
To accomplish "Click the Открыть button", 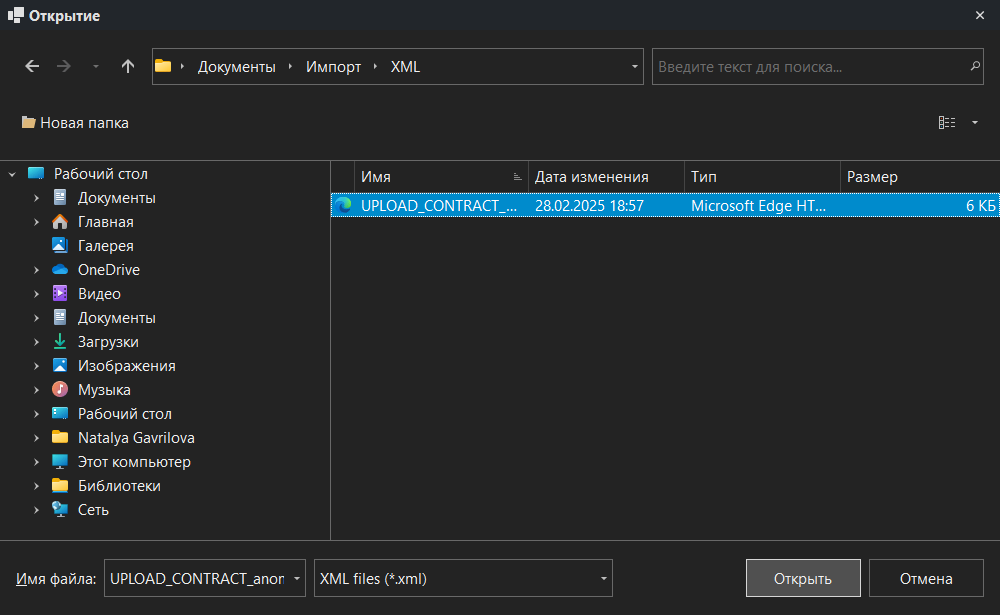I will click(803, 578).
